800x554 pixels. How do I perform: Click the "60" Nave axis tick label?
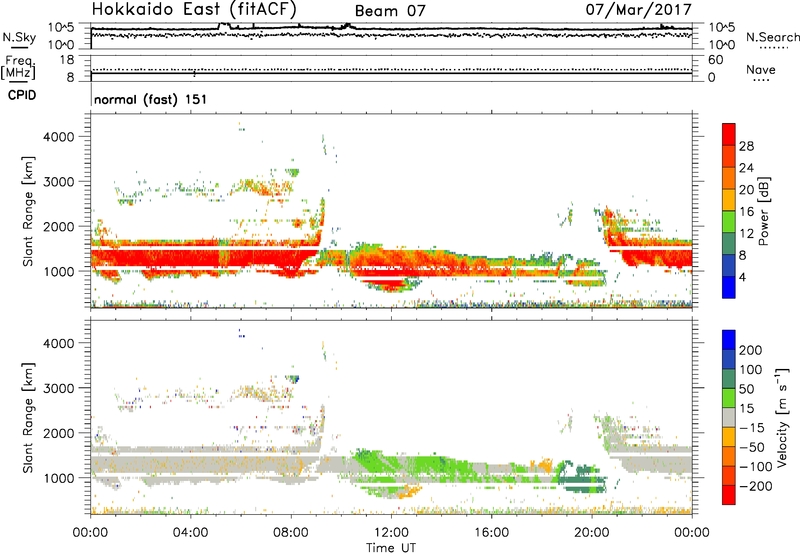tap(715, 60)
